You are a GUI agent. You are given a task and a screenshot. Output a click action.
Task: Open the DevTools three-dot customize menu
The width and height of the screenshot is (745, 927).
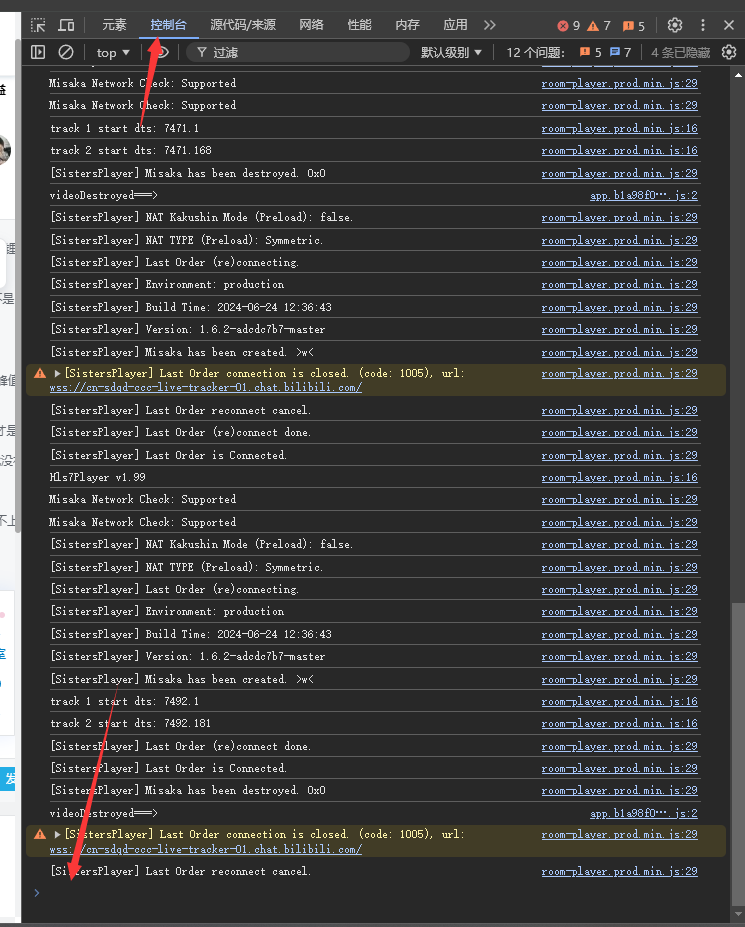pos(702,25)
